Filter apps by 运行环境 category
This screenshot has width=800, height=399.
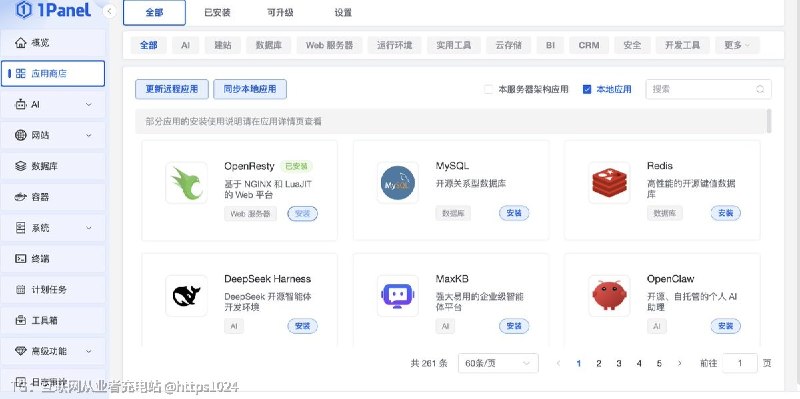[394, 45]
